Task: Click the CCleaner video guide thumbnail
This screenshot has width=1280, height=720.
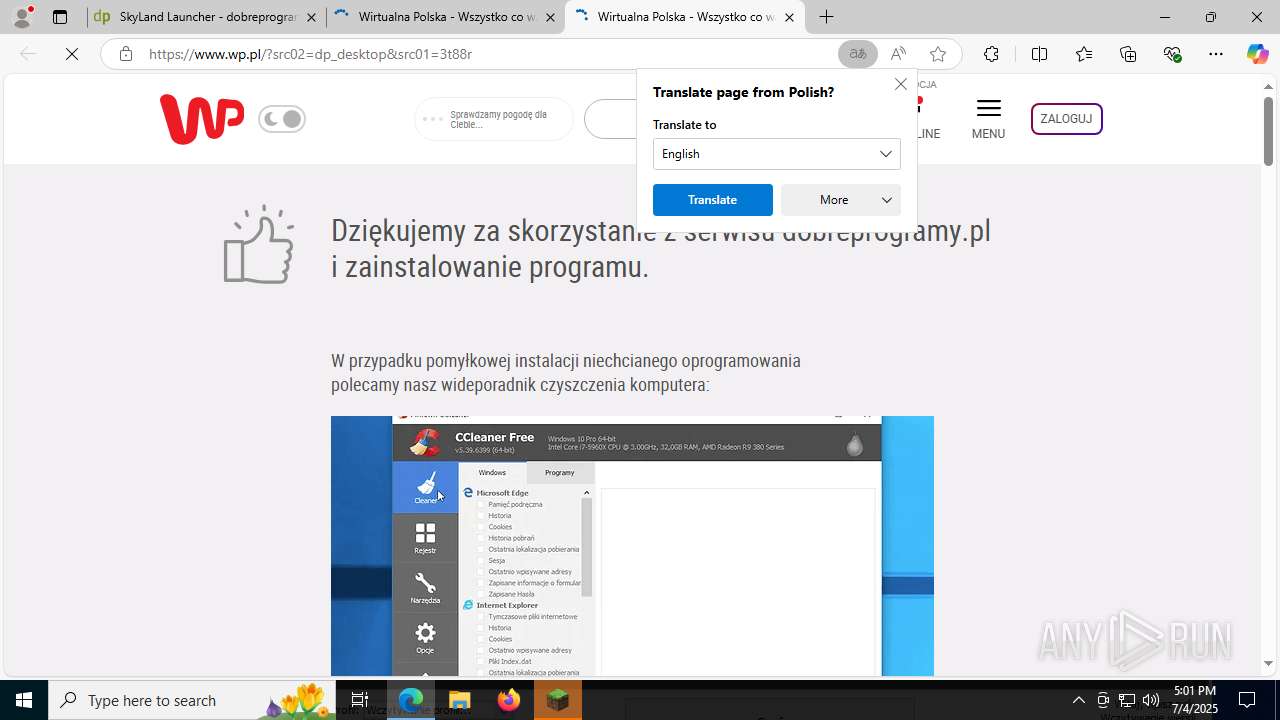Action: pyautogui.click(x=632, y=546)
